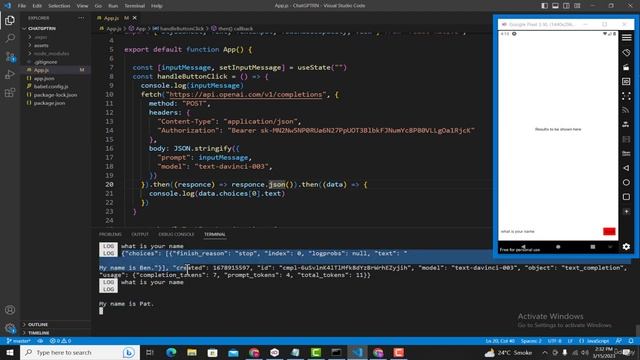Expand the node_modules folder

click(x=51, y=53)
